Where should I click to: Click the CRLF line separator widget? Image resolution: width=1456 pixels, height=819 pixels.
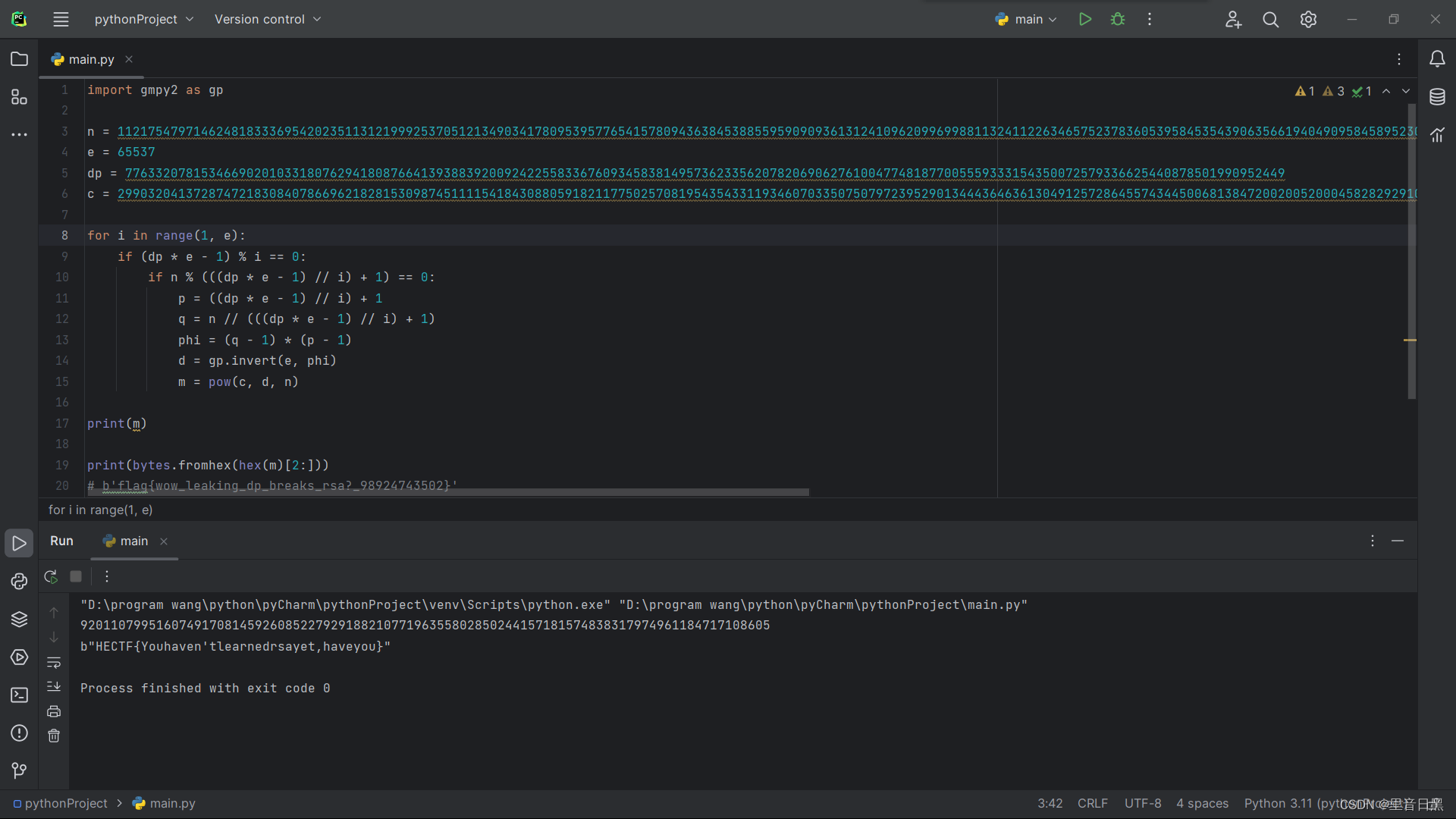[1092, 803]
